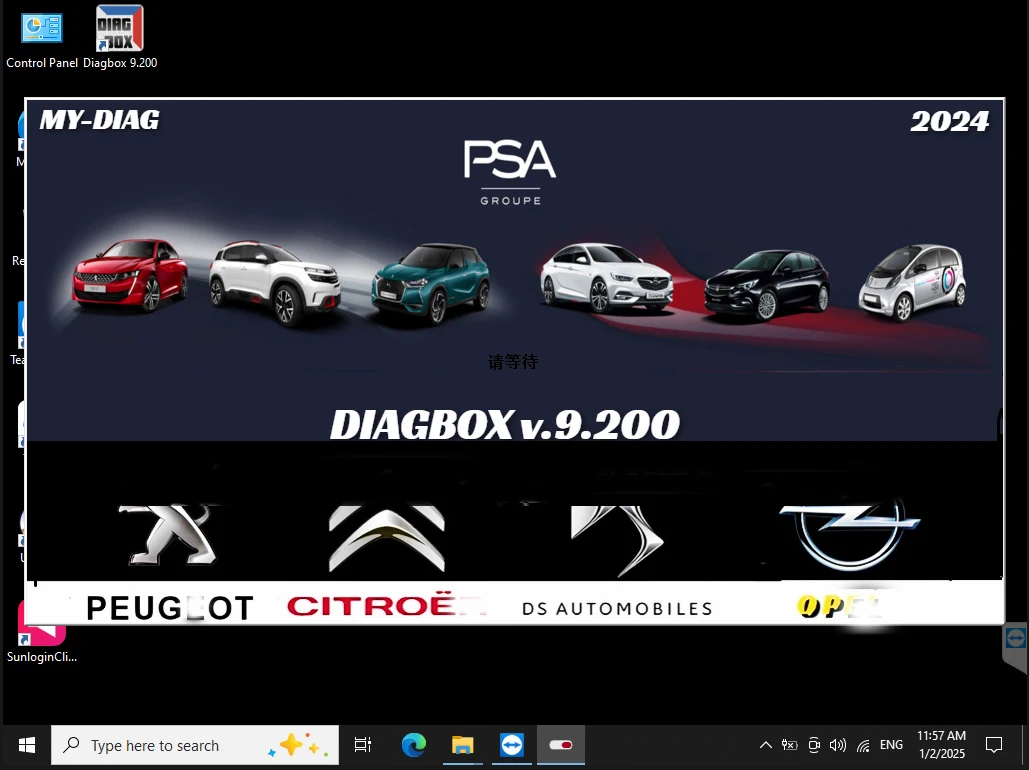Open the Meet Now tray icon
Image resolution: width=1029 pixels, height=770 pixels.
pos(814,745)
